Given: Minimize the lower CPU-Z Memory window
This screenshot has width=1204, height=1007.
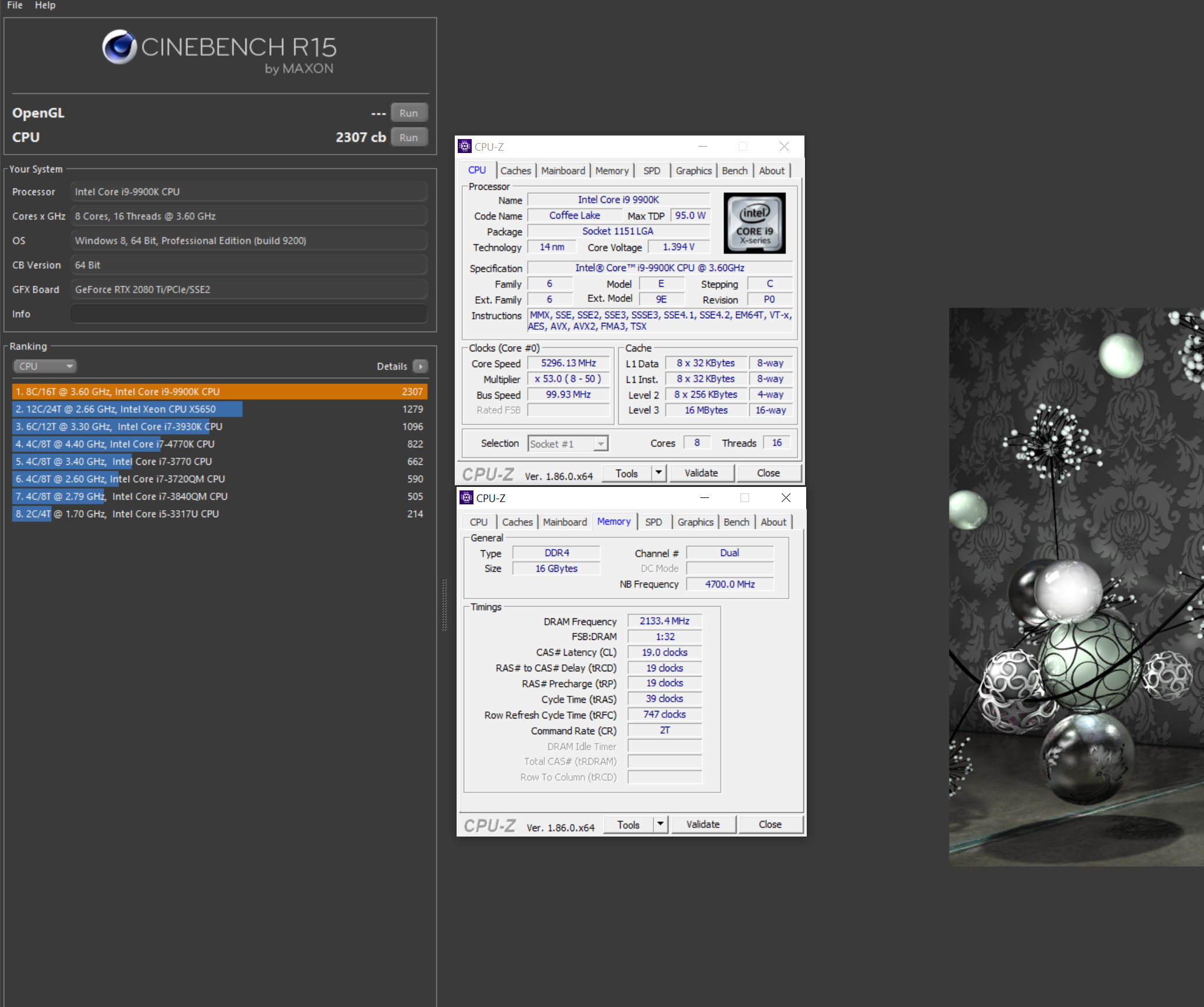Looking at the screenshot, I should coord(704,497).
